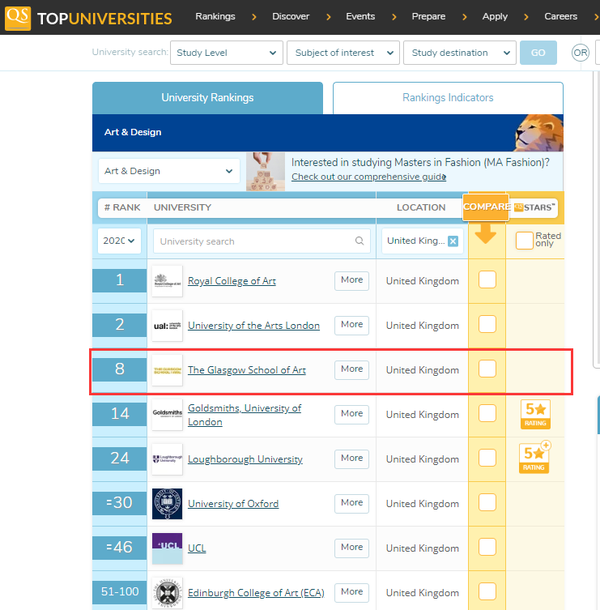Tick compare checkbox for University of Oxford
The image size is (600, 610).
487,502
